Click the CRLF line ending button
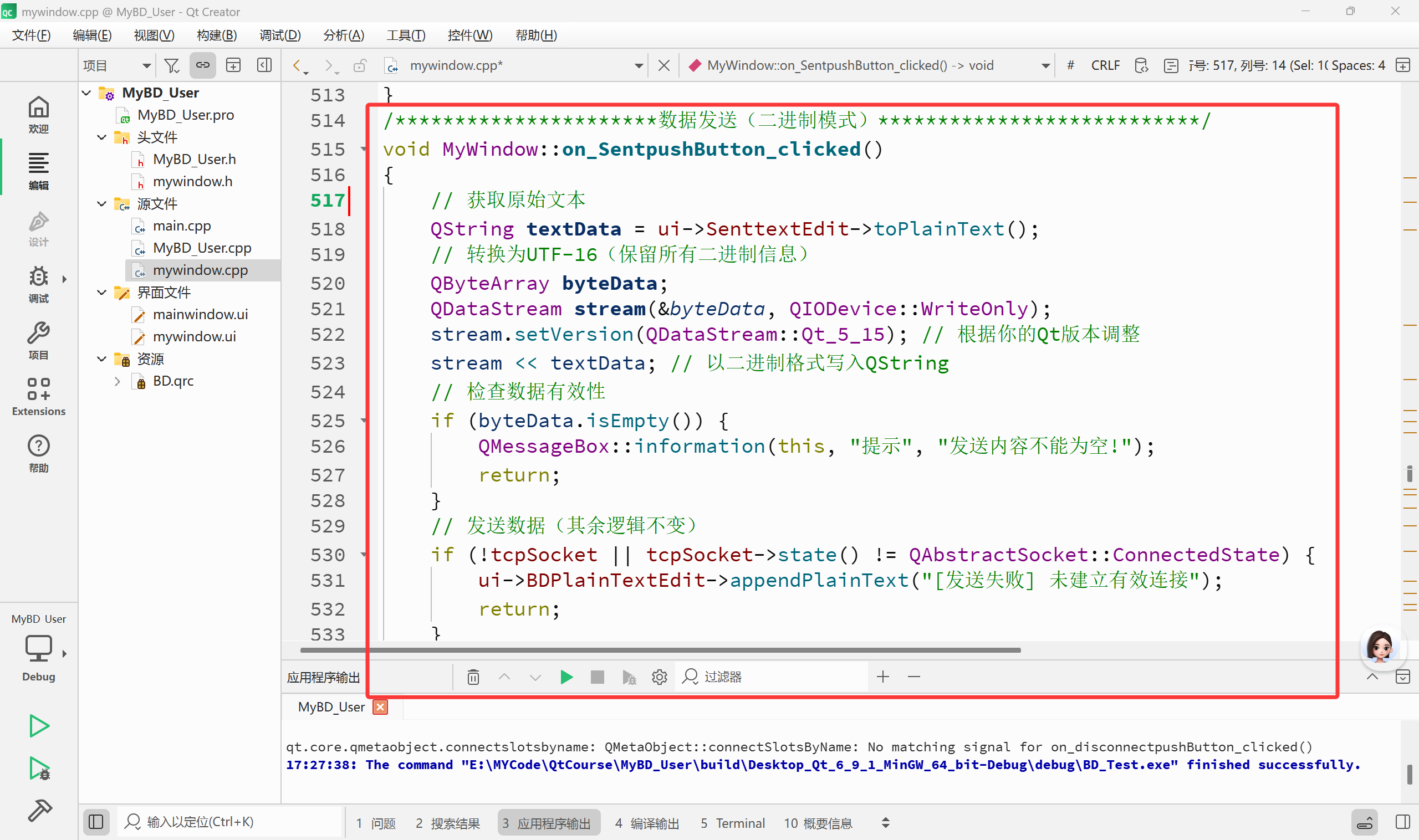The width and height of the screenshot is (1419, 840). pos(1105,66)
